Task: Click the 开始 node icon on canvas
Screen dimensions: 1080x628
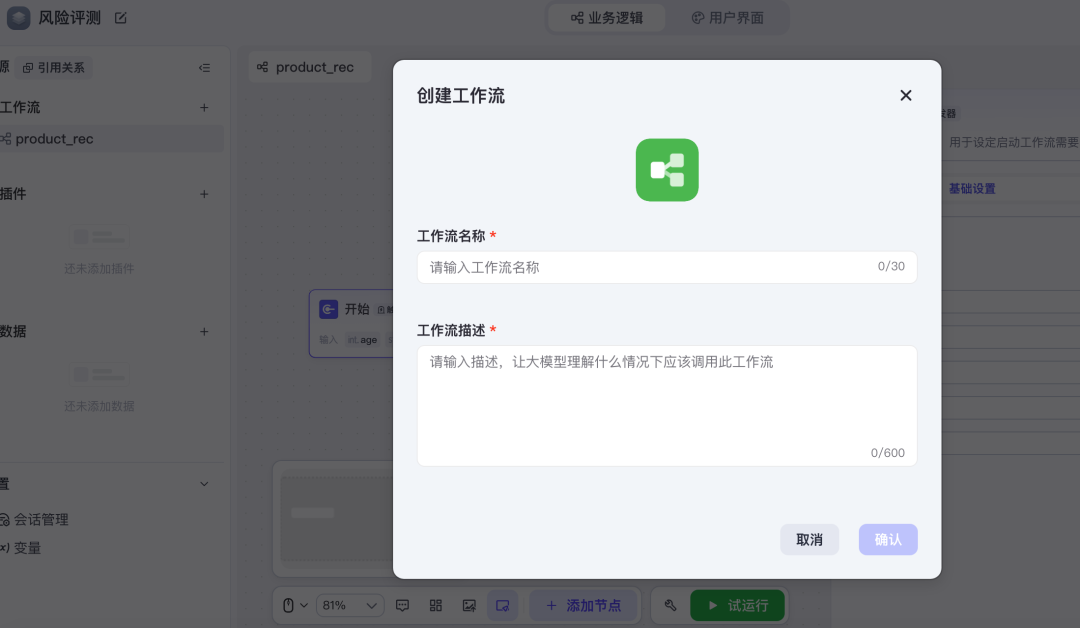Action: (329, 309)
